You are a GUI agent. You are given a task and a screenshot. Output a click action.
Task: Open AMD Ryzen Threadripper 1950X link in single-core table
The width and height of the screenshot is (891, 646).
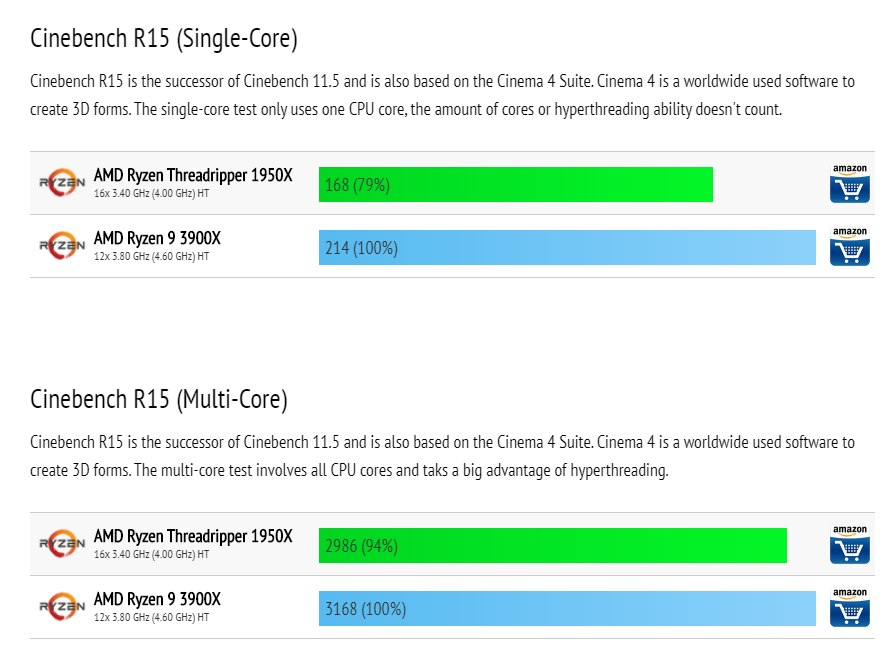click(193, 175)
